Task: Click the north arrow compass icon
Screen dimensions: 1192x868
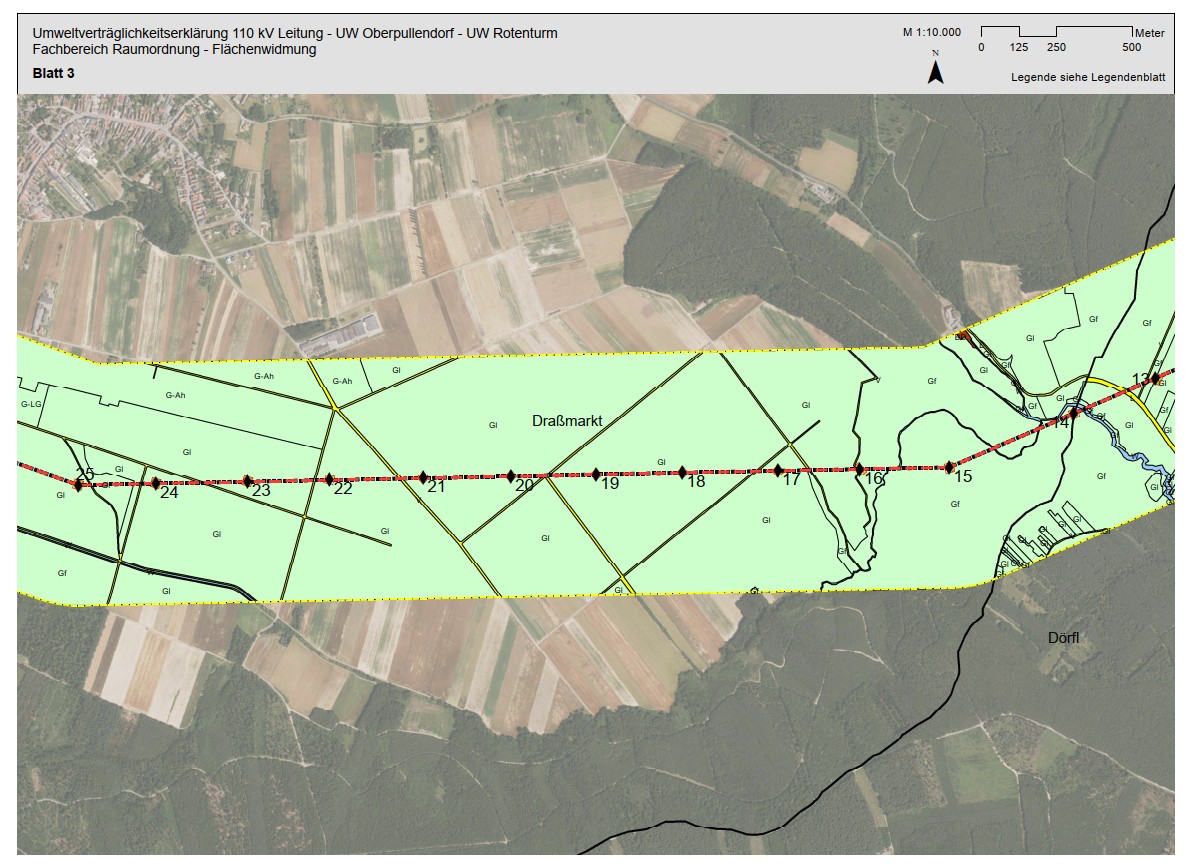Action: tap(935, 71)
